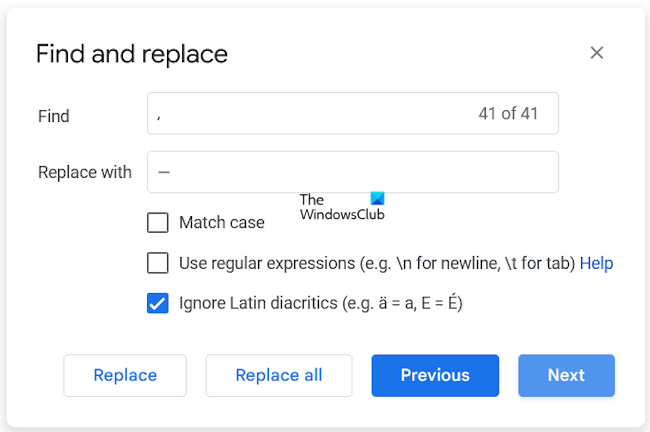Viewport: 650px width, 432px height.
Task: Jump to the Next match
Action: tap(566, 375)
